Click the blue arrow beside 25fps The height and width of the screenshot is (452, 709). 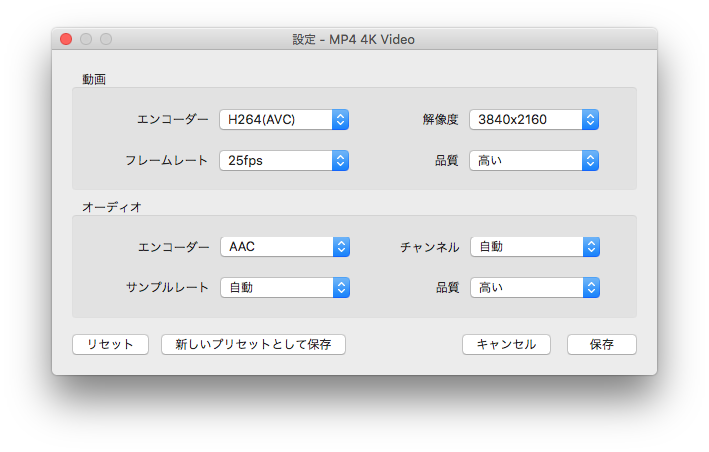click(340, 160)
